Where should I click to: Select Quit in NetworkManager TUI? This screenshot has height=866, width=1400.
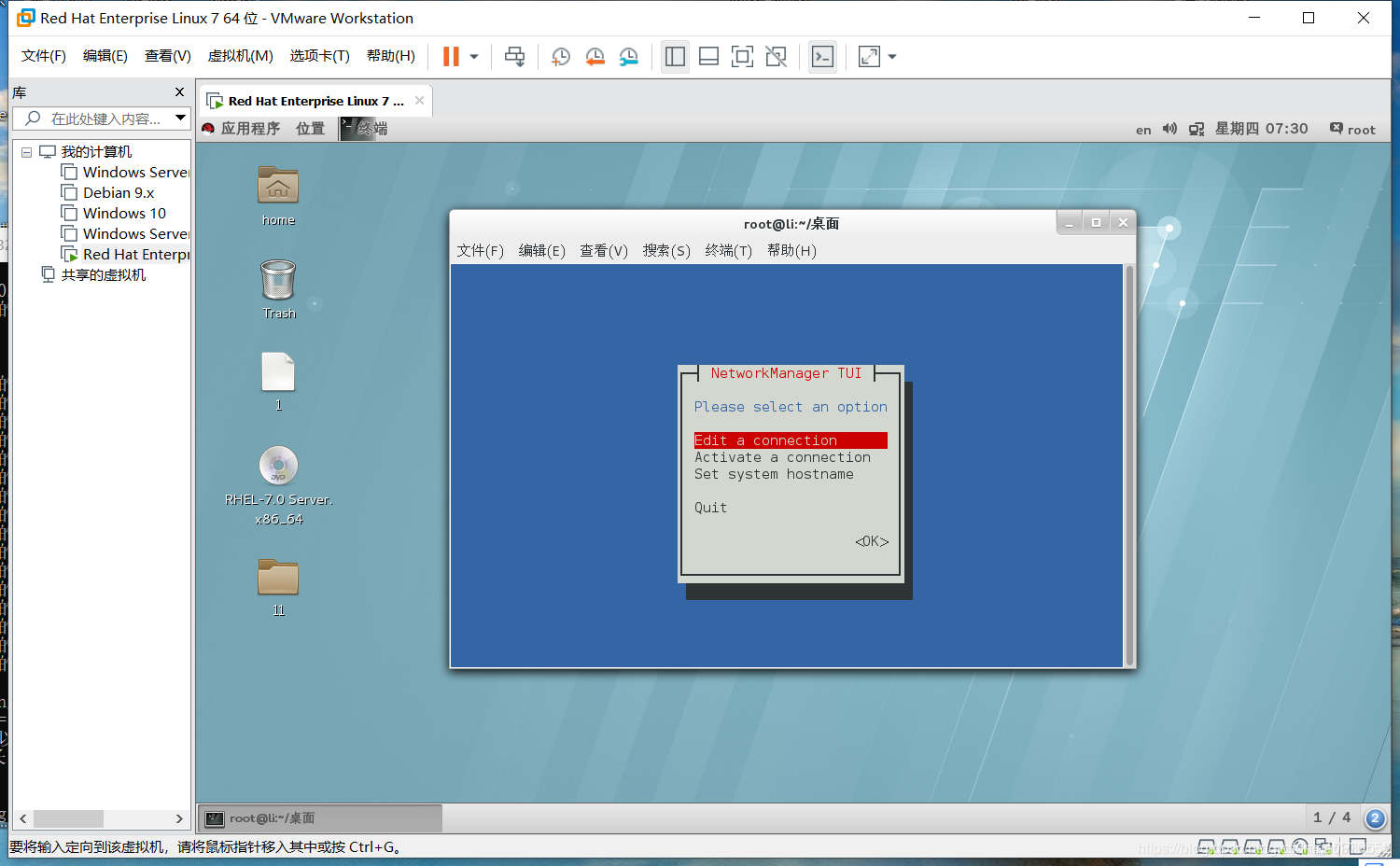click(710, 508)
